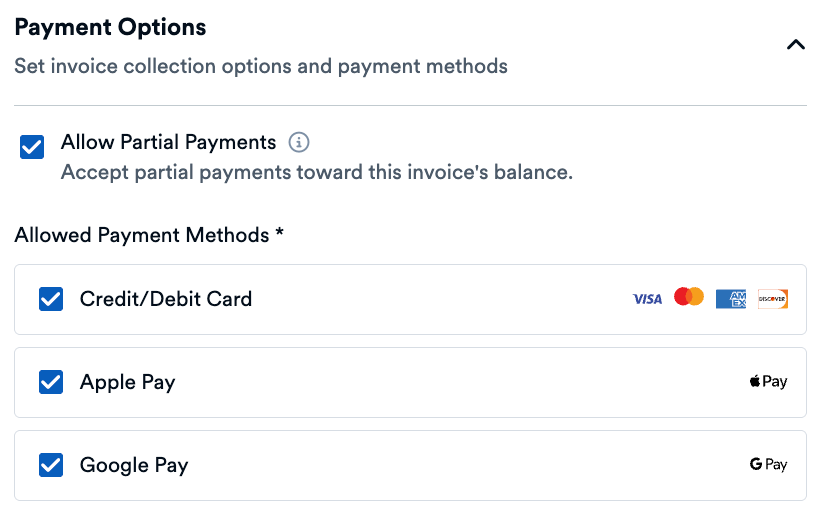
Task: Click the Google Pay label text
Action: pos(134,465)
